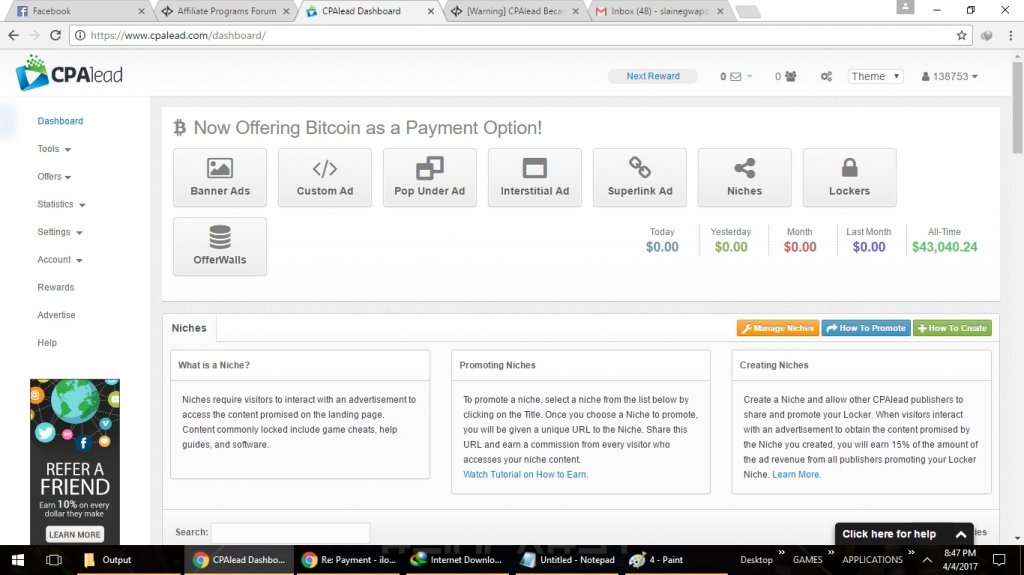Image resolution: width=1024 pixels, height=575 pixels.
Task: Click in the niche Search field
Action: pyautogui.click(x=291, y=532)
